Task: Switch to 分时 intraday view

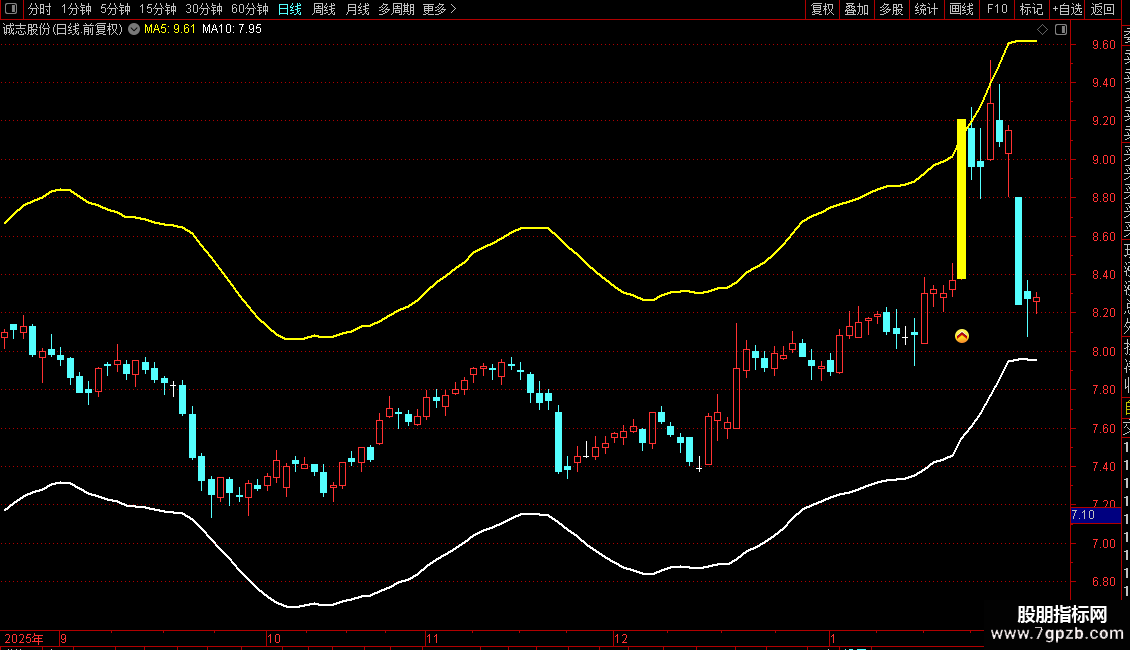Action: (x=40, y=9)
